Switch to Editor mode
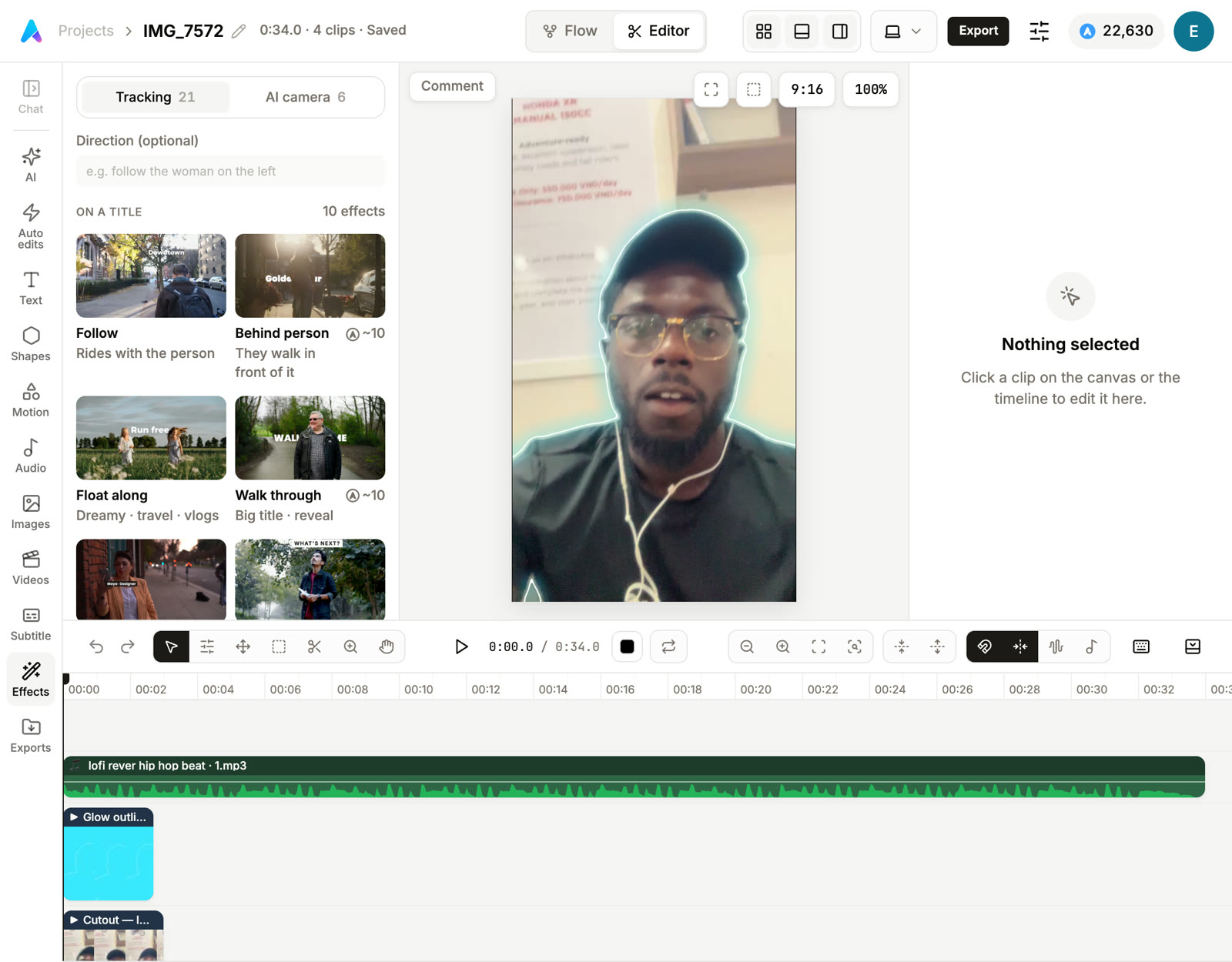Image resolution: width=1232 pixels, height=962 pixels. pos(658,31)
